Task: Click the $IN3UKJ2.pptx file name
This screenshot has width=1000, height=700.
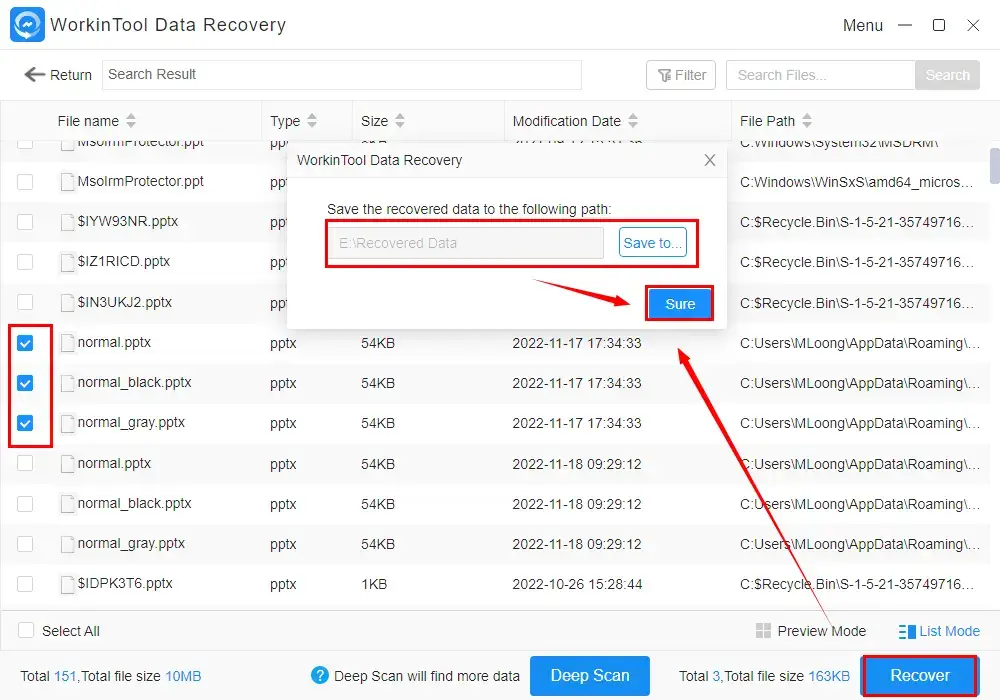Action: coord(124,302)
